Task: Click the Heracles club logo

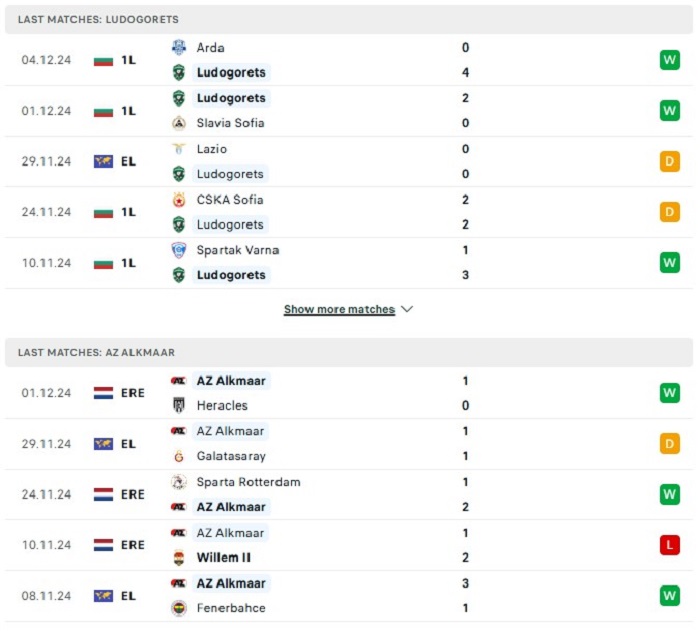Action: tap(179, 405)
